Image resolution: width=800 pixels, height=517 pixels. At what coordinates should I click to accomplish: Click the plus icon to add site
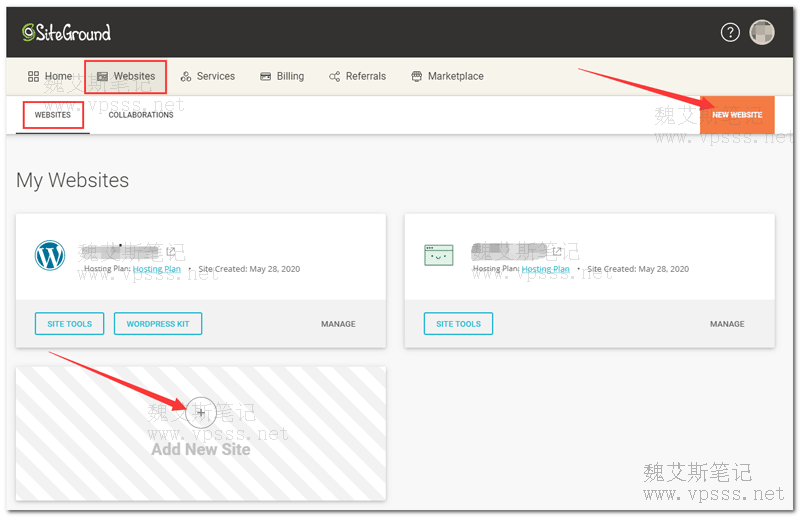coord(201,412)
